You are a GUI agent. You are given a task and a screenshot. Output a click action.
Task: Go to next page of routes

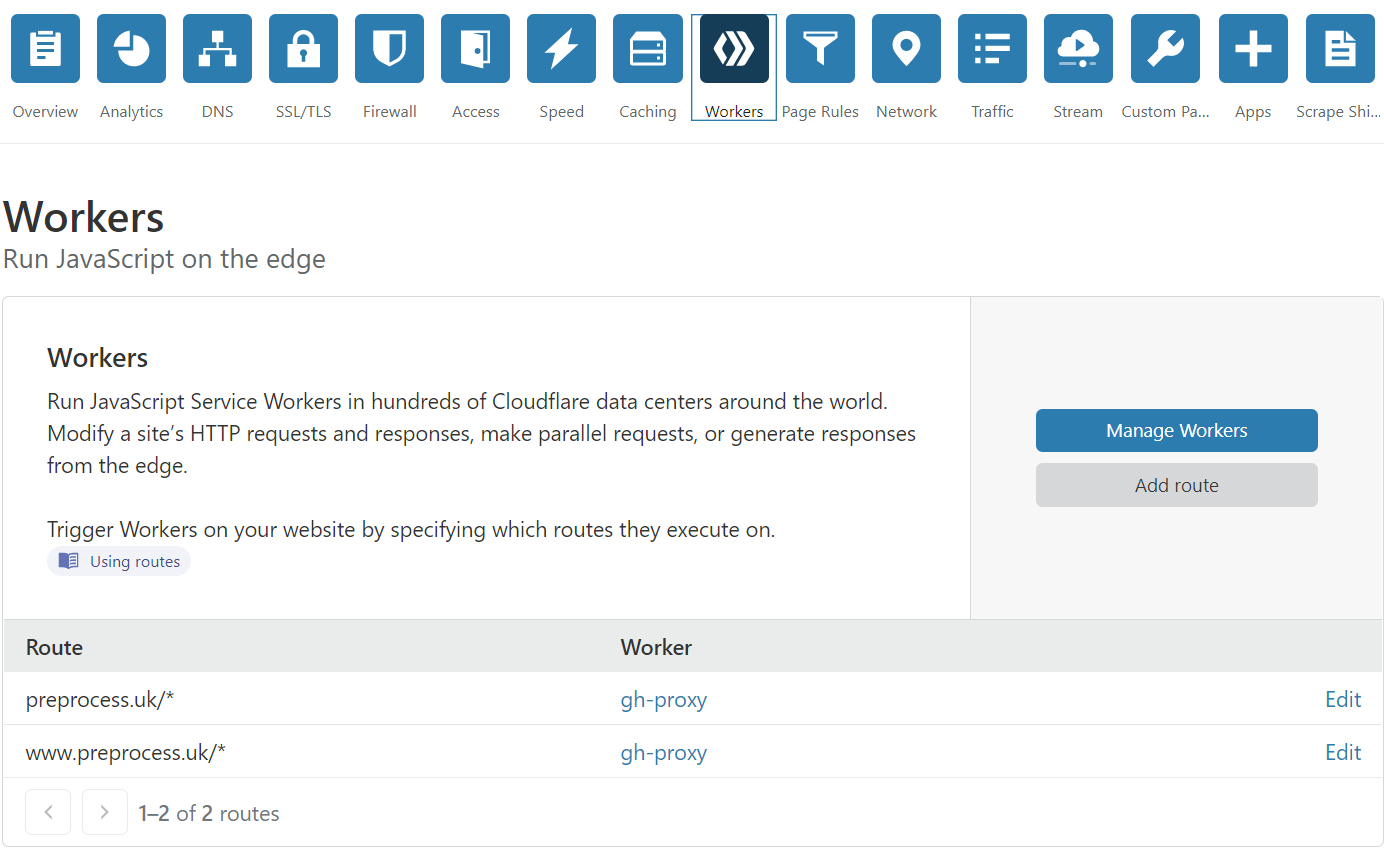point(105,812)
